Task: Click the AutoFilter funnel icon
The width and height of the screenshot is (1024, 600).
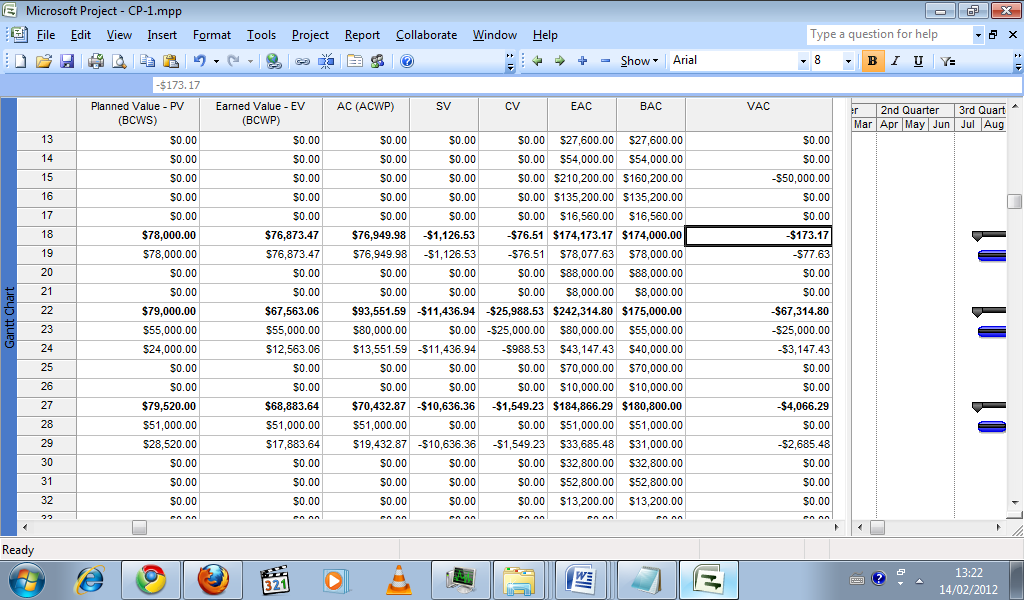Action: click(x=947, y=61)
